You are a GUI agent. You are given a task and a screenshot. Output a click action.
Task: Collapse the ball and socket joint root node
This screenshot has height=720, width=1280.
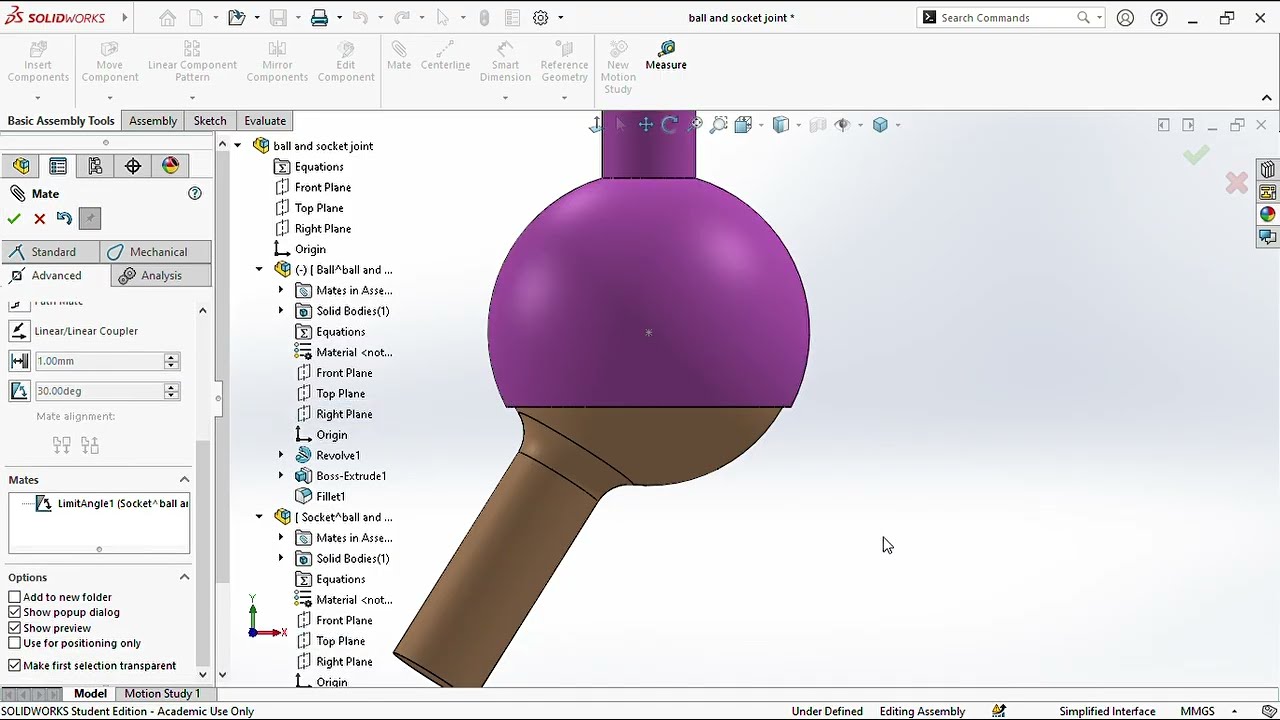click(x=237, y=146)
